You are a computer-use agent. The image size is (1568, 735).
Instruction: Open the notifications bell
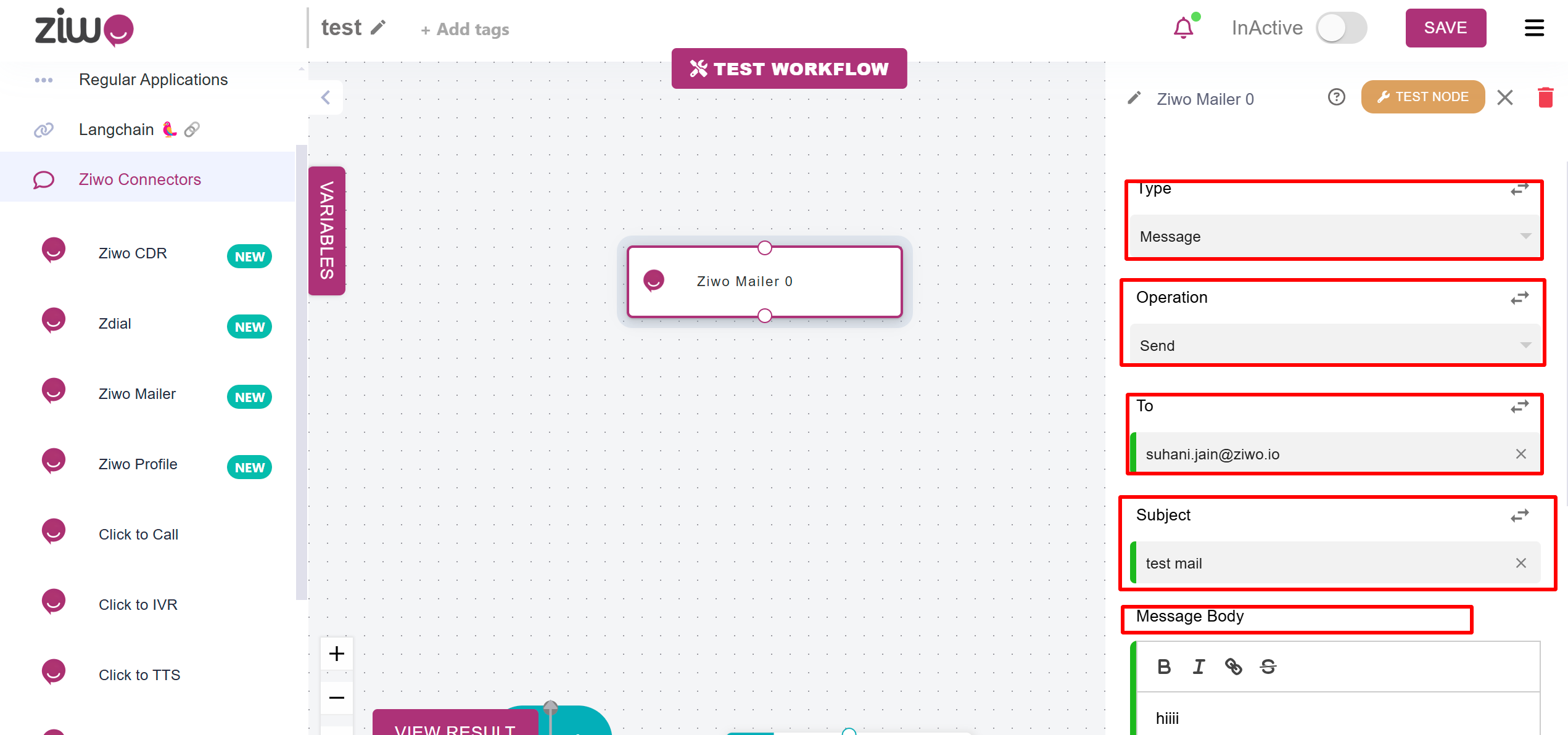tap(1184, 28)
